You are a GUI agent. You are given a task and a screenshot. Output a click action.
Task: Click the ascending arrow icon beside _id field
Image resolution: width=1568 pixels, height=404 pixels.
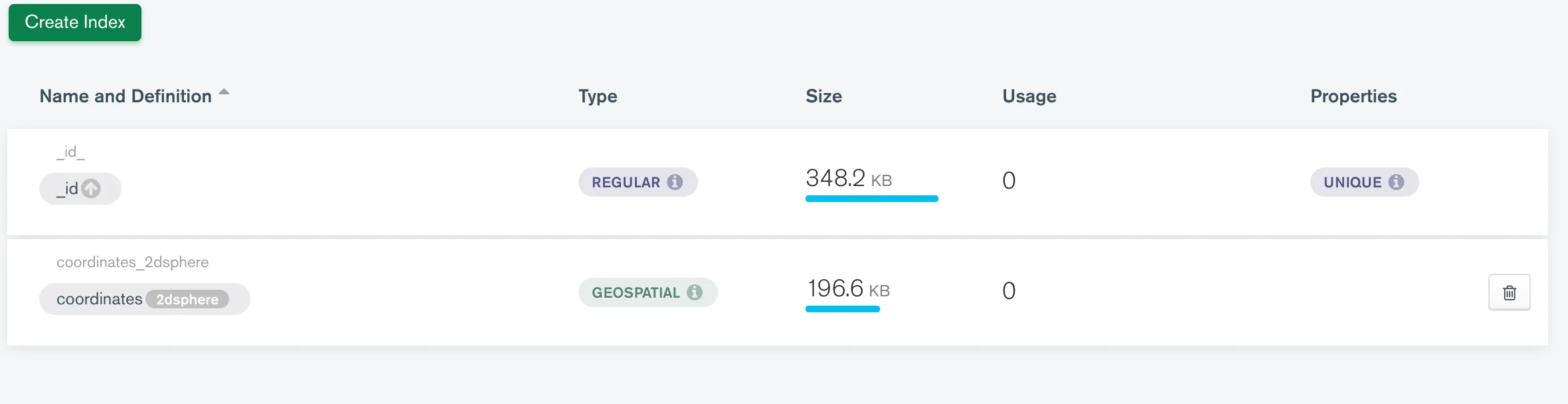[x=91, y=189]
